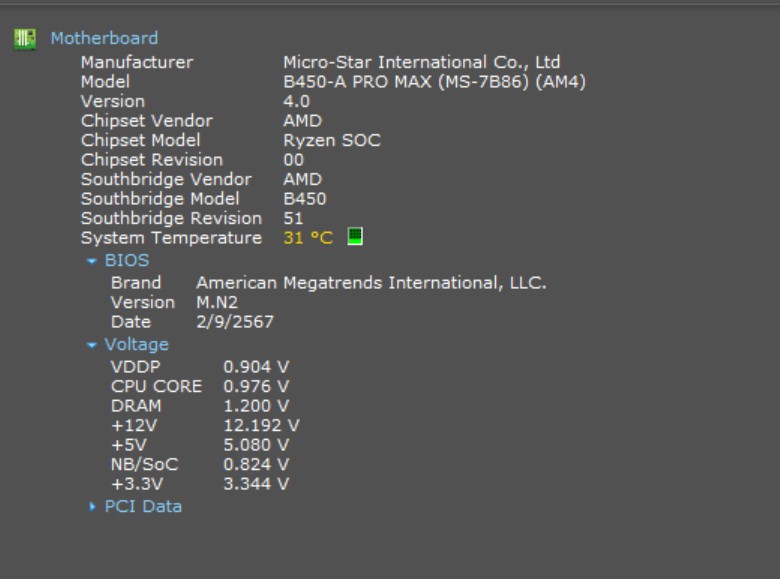Screen dimensions: 780x579
Task: Click the 31 °C system temperature value
Action: point(307,238)
